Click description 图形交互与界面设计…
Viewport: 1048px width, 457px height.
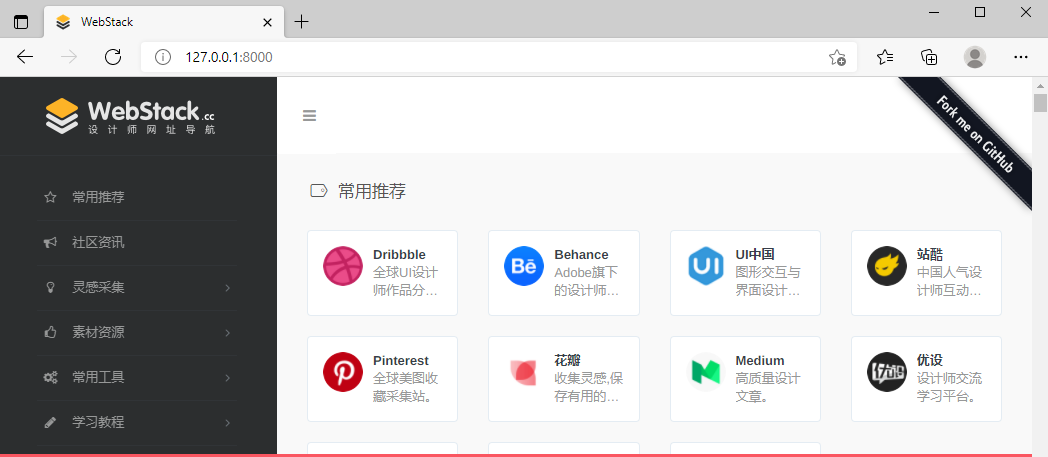(x=768, y=282)
